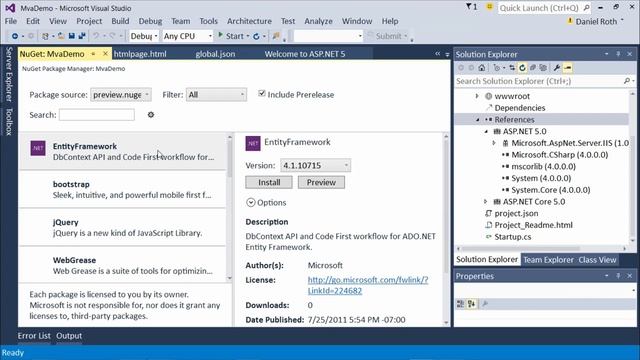
Task: Toggle the Show All Files icon
Action: pos(543,68)
